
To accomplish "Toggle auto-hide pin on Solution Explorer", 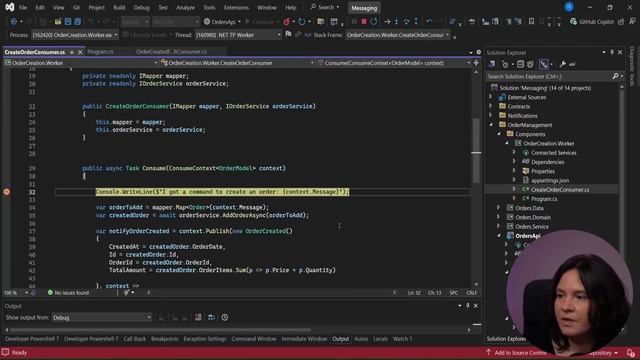I will [x=611, y=52].
